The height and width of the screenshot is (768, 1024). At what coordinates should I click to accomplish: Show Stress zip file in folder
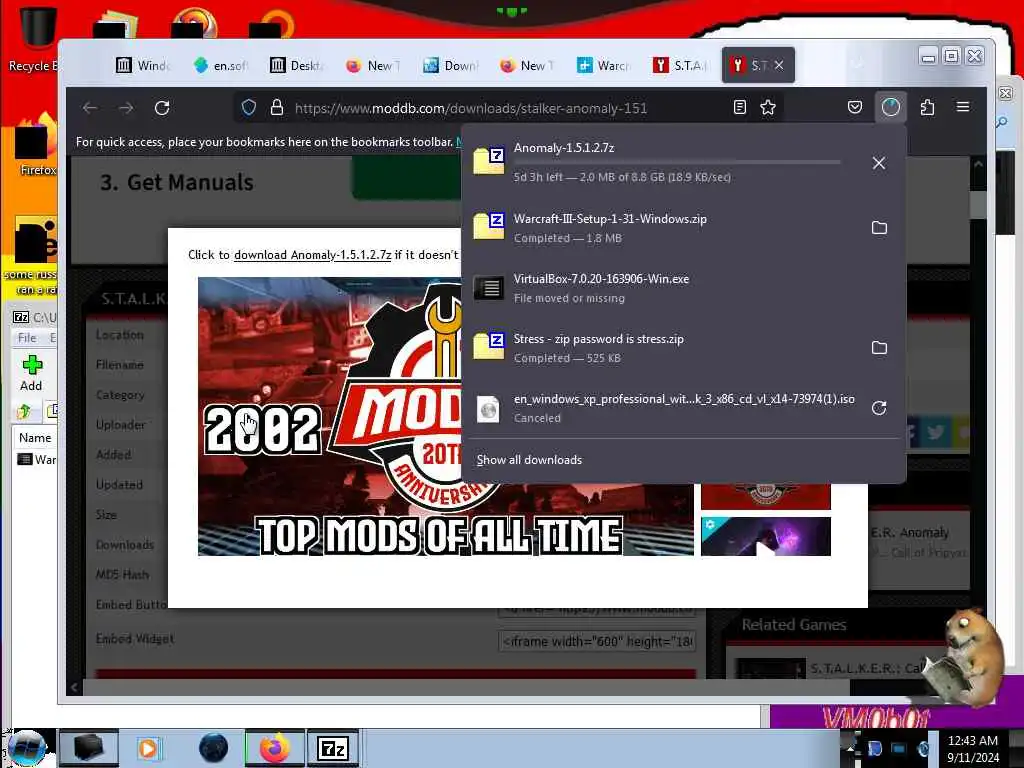(879, 347)
